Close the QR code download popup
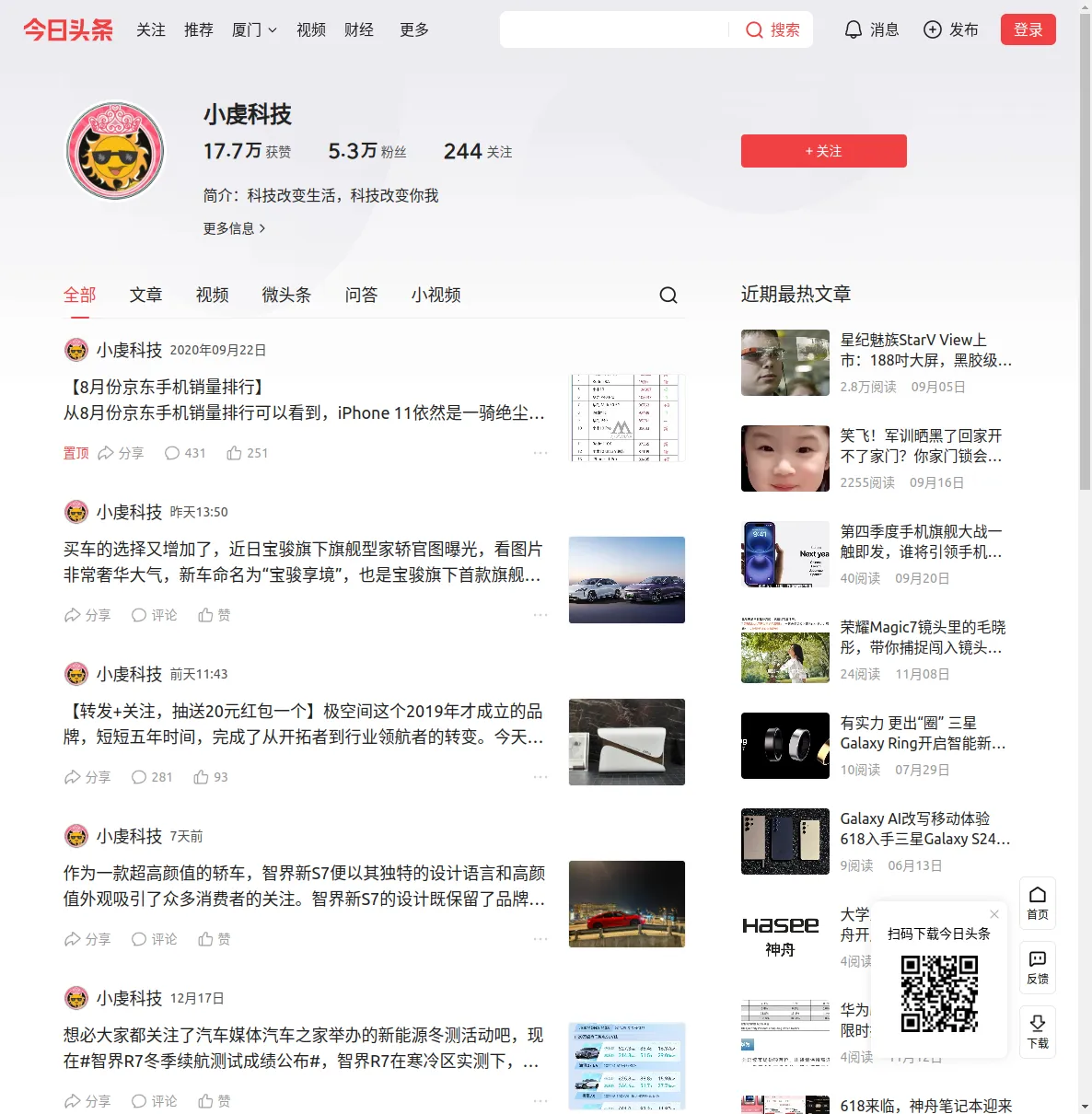 point(994,914)
